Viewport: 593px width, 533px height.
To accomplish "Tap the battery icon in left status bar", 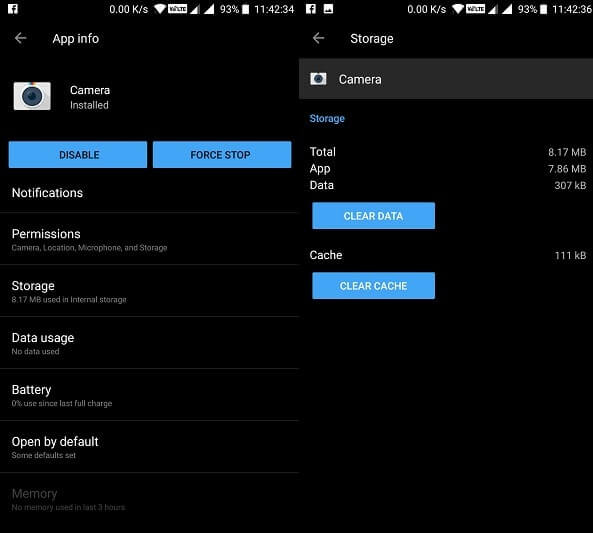I will pos(245,9).
